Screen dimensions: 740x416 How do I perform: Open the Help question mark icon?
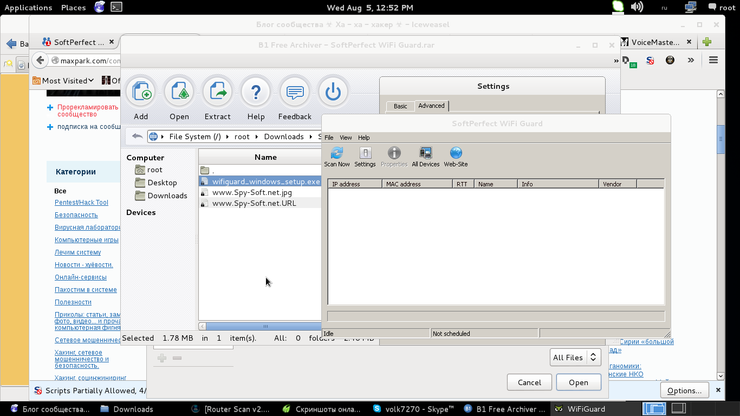pyautogui.click(x=256, y=93)
